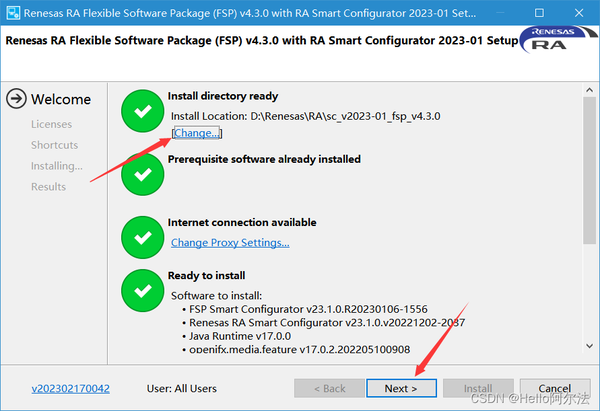The height and width of the screenshot is (411, 600).
Task: Select the Welcome step in the sidebar
Action: [61, 99]
